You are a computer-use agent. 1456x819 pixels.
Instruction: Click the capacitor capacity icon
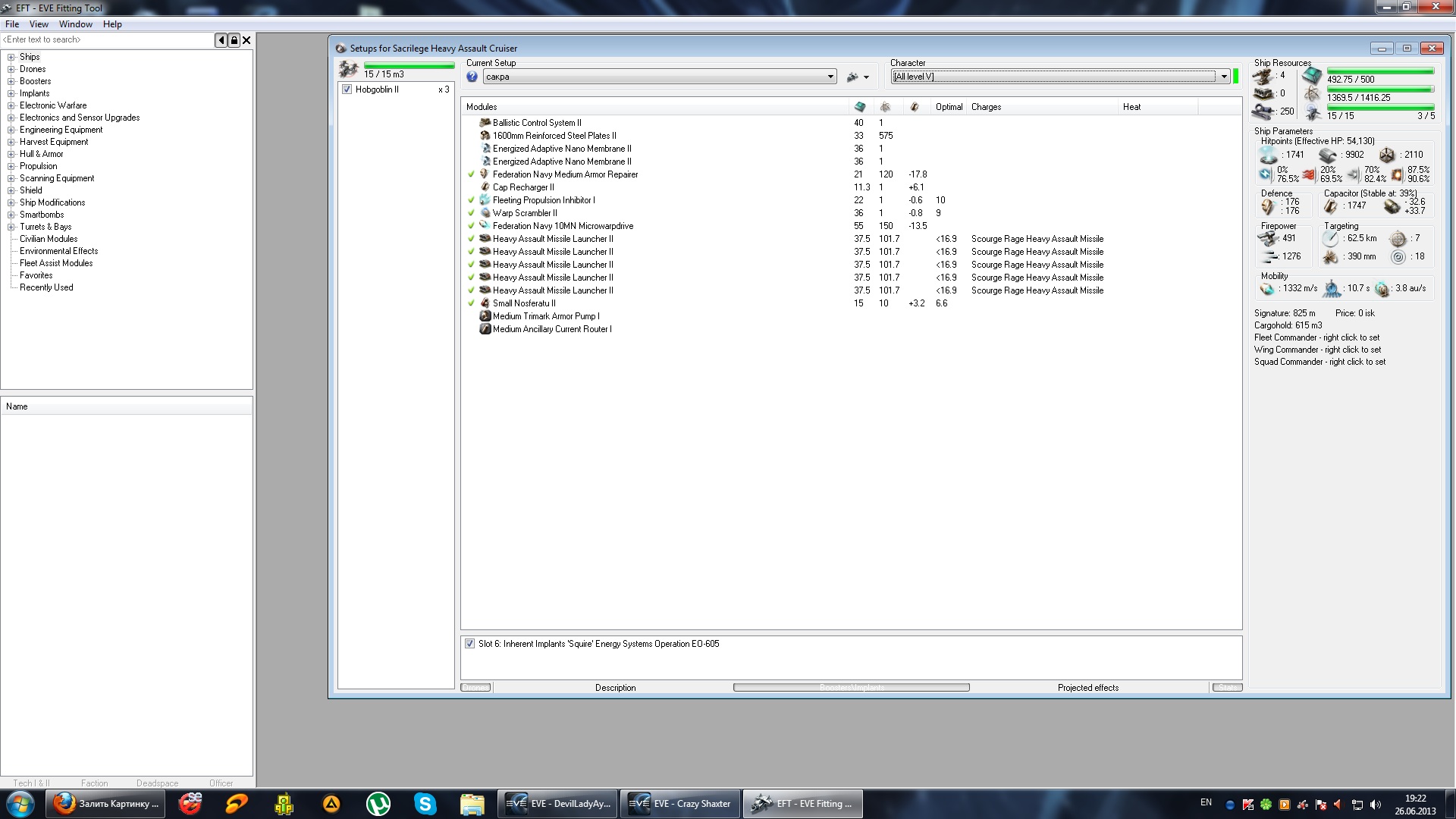tap(1331, 206)
